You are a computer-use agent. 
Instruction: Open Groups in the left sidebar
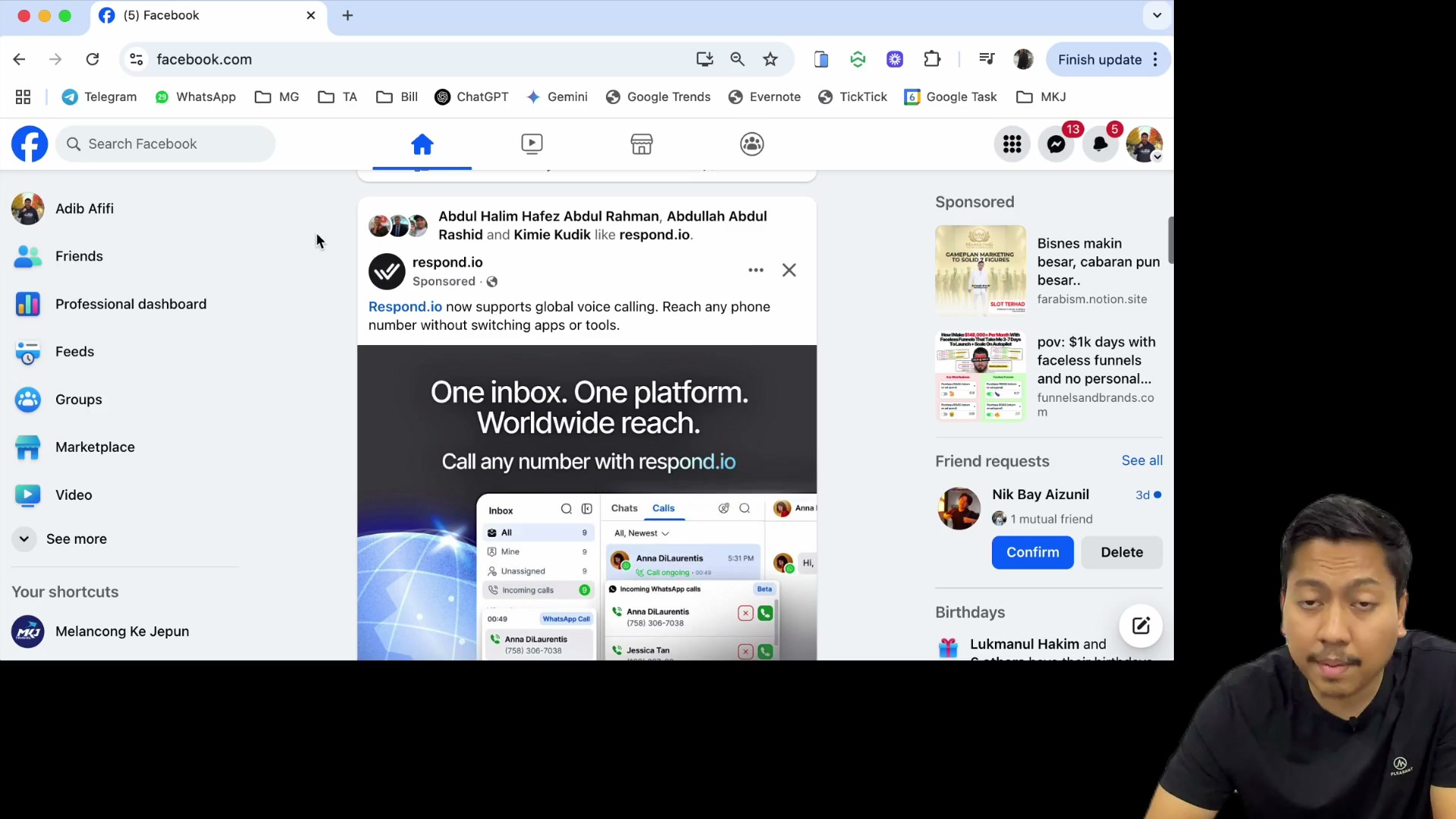[x=125, y=400]
